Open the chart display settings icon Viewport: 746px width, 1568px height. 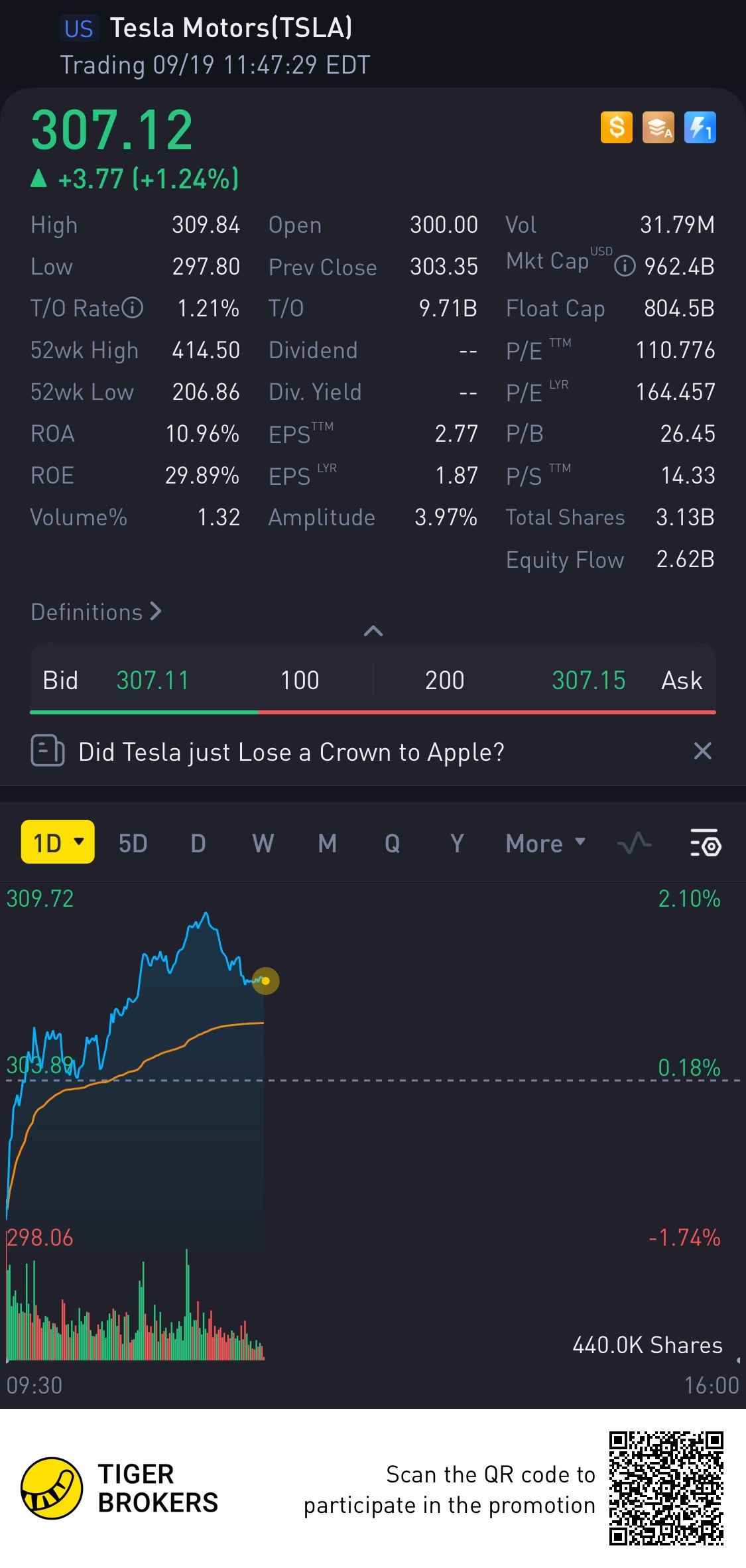point(705,843)
